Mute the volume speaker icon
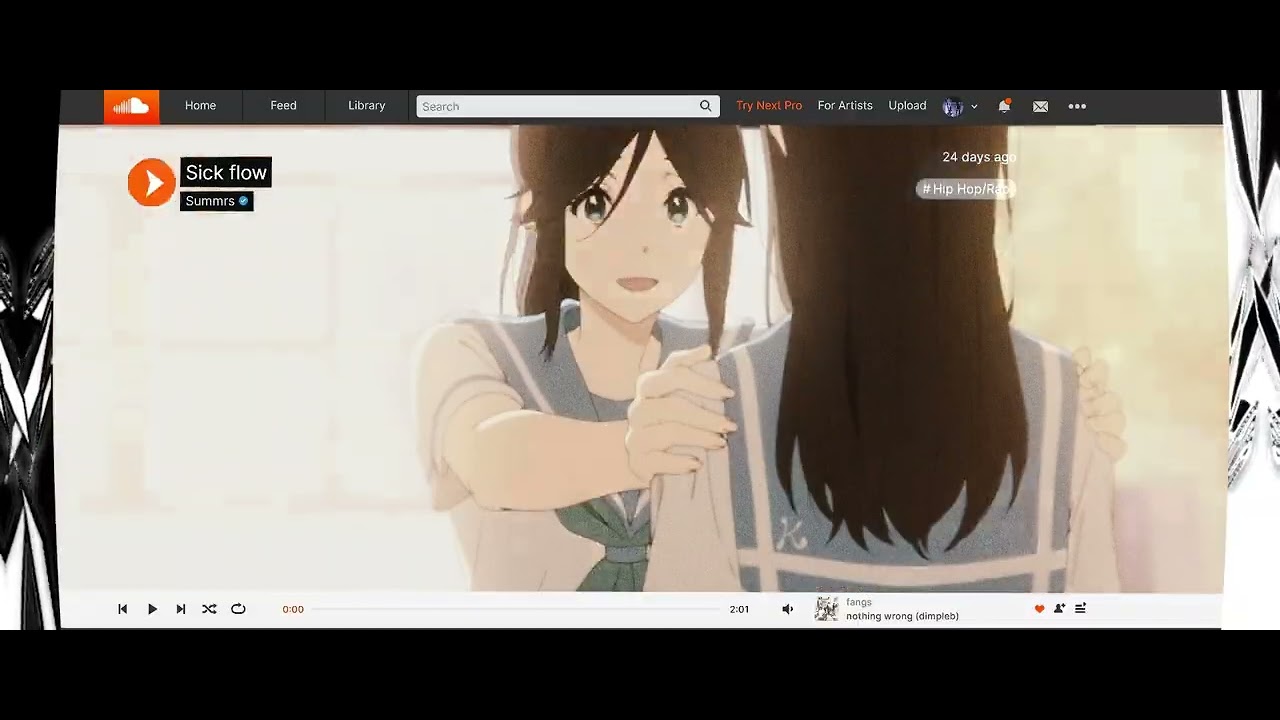This screenshot has height=720, width=1280. click(x=788, y=609)
